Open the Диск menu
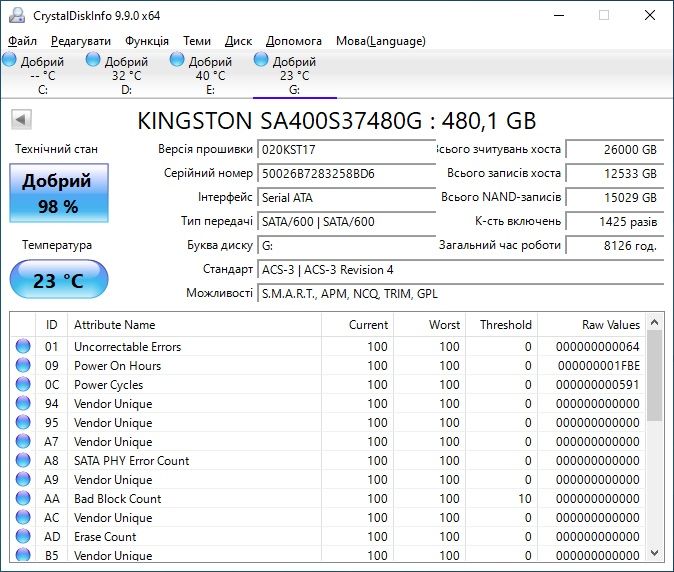Screen dimensions: 674x572 238,41
